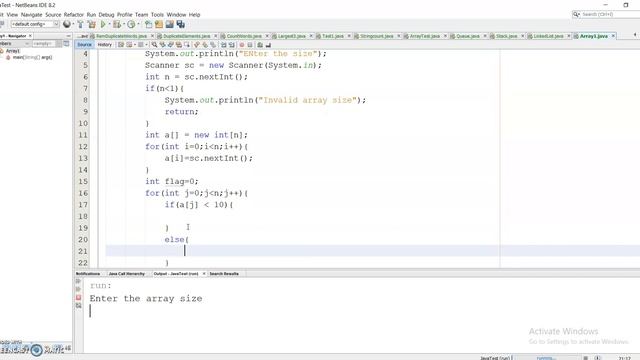Close the Array1.java tab
The height and width of the screenshot is (360, 640).
(613, 36)
